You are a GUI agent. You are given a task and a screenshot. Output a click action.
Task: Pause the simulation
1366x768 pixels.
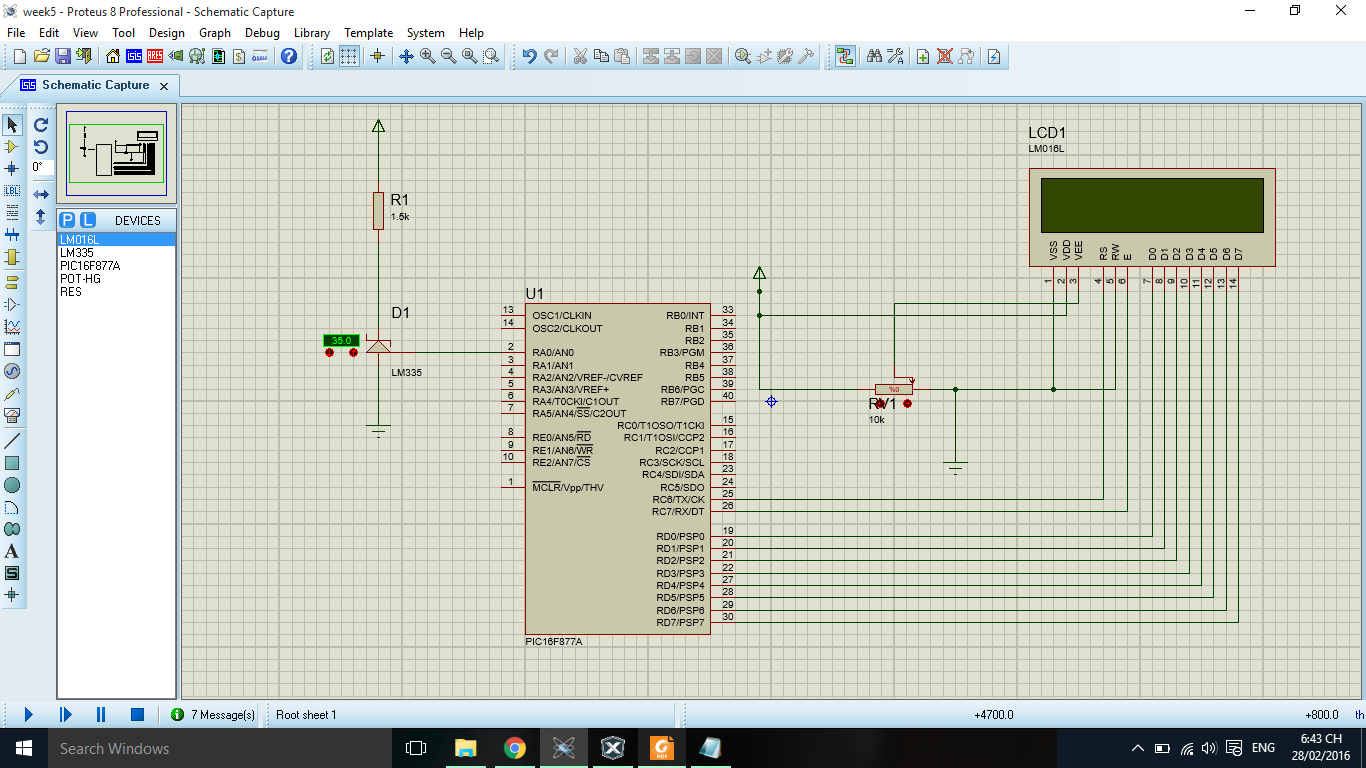(x=101, y=714)
